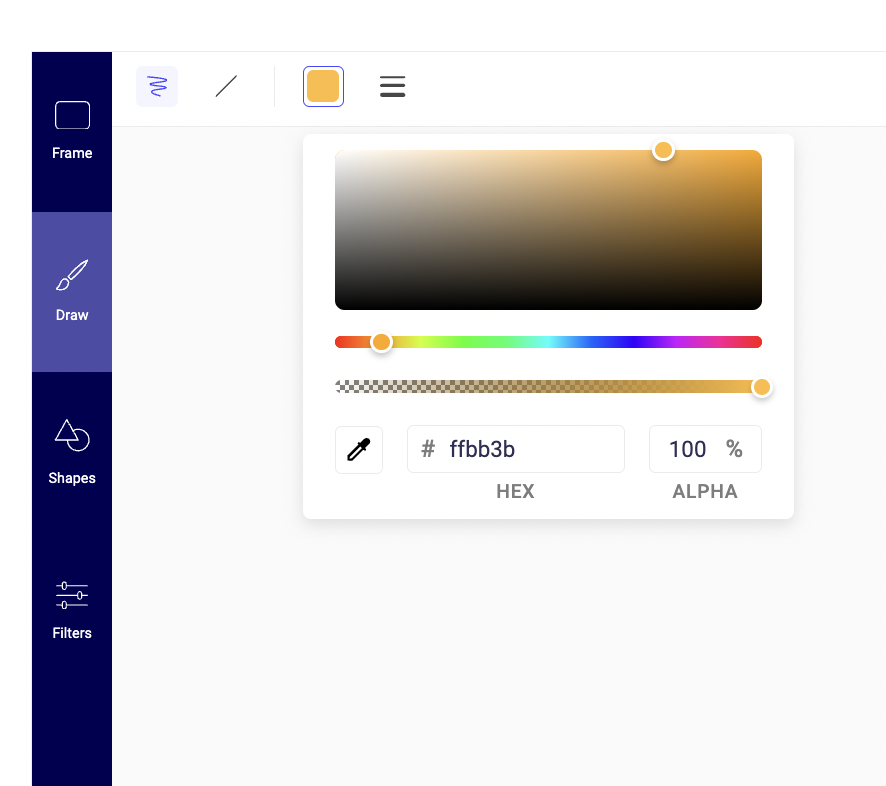Viewport: 886px width, 786px height.
Task: Pick black at bottom of color area
Action: (x=548, y=305)
